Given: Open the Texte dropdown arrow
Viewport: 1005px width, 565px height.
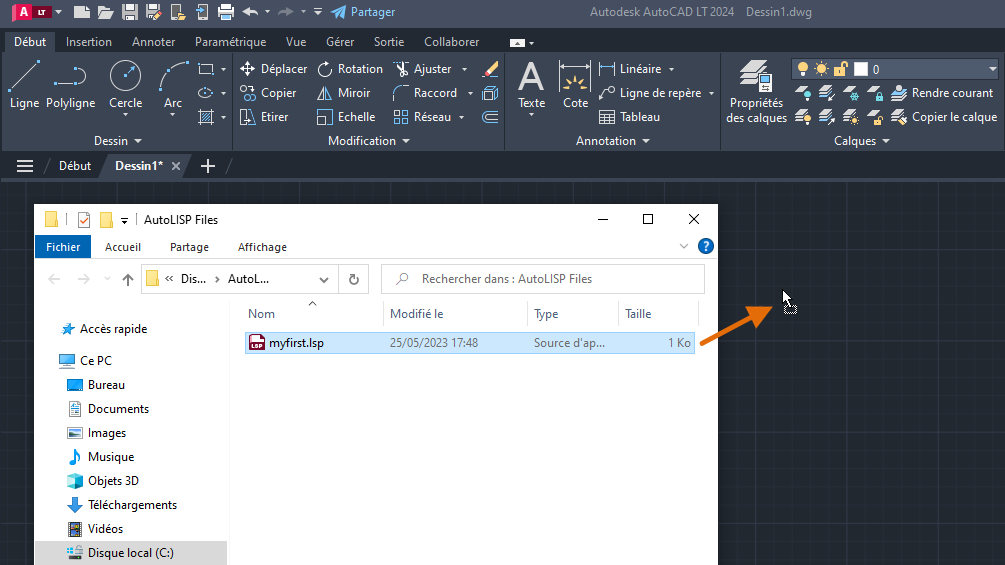Looking at the screenshot, I should point(531,115).
